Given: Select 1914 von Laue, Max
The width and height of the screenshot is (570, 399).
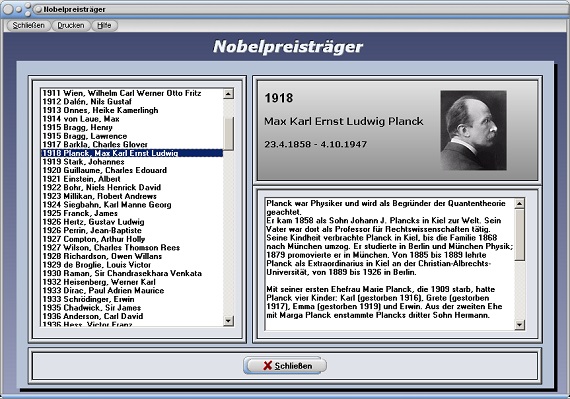Looking at the screenshot, I should click(x=132, y=119).
